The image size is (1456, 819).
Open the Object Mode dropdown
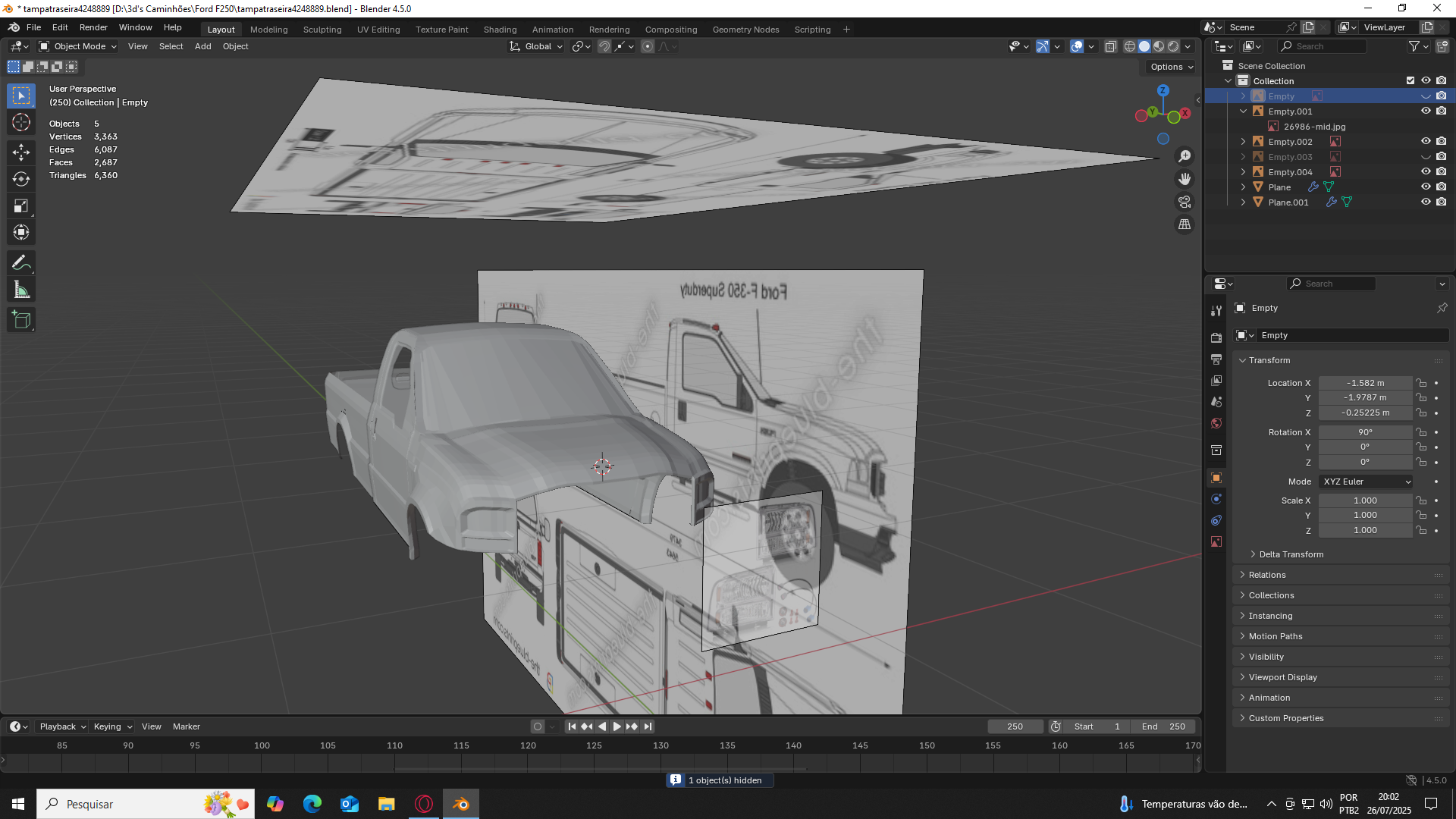tap(78, 46)
